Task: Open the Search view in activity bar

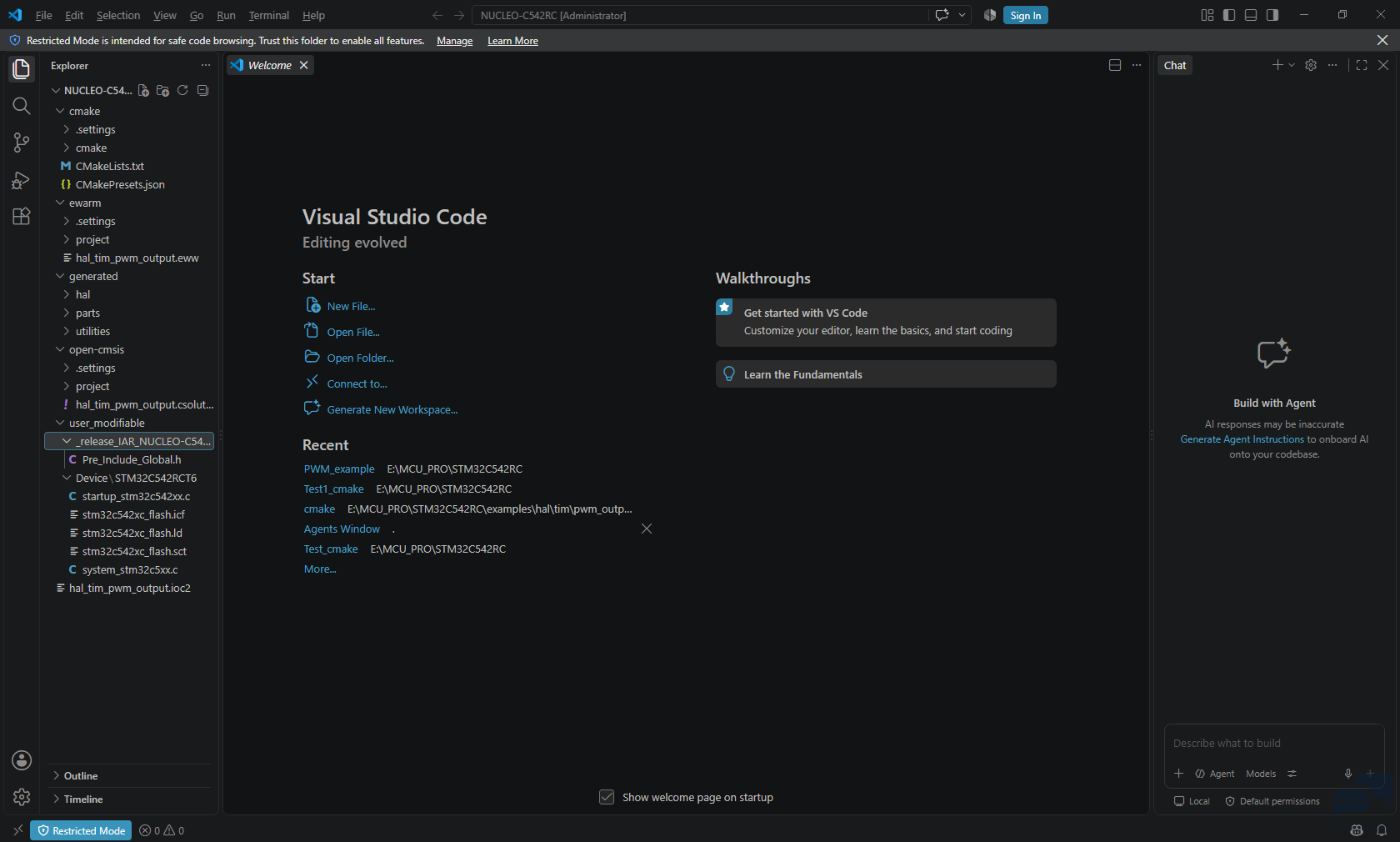Action: tap(22, 106)
